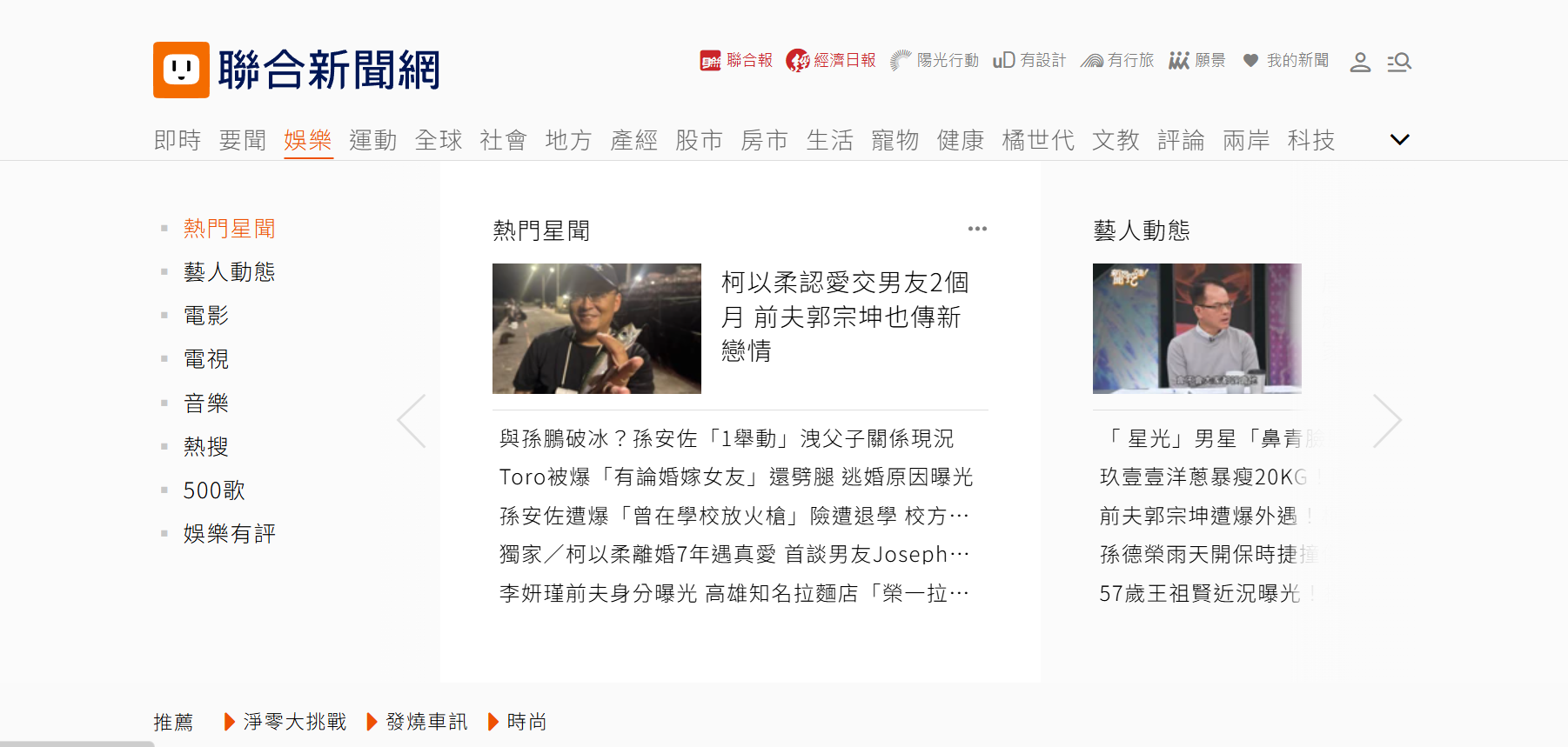Open the 陽光行動 icon link
The image size is (1568, 747).
tap(900, 61)
